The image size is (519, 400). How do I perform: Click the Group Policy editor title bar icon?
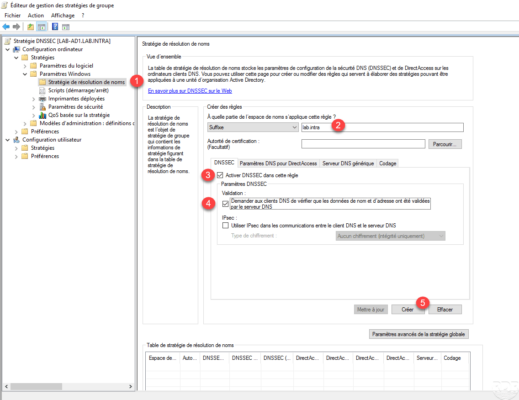(x=5, y=5)
